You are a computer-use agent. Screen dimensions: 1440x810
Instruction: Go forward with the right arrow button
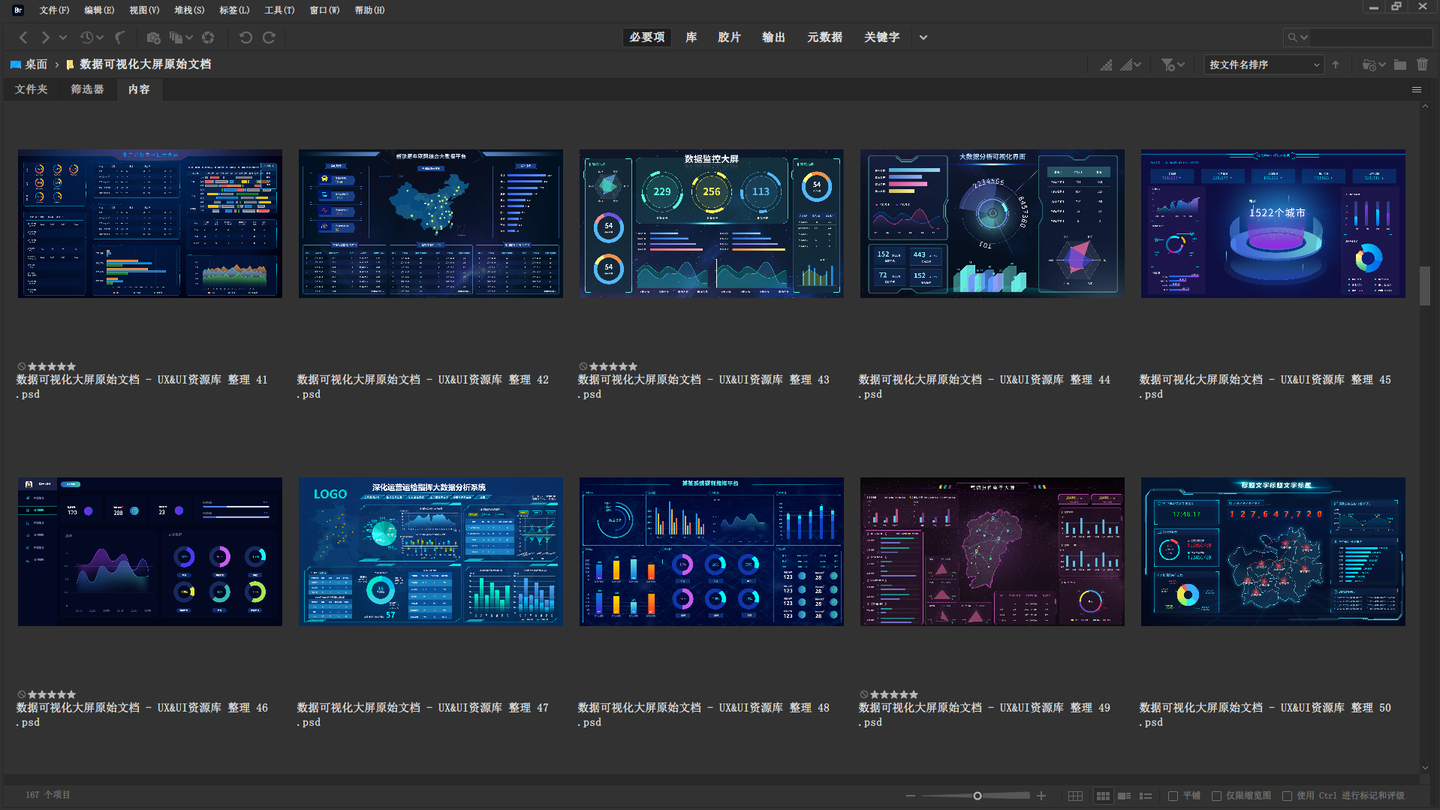[45, 38]
